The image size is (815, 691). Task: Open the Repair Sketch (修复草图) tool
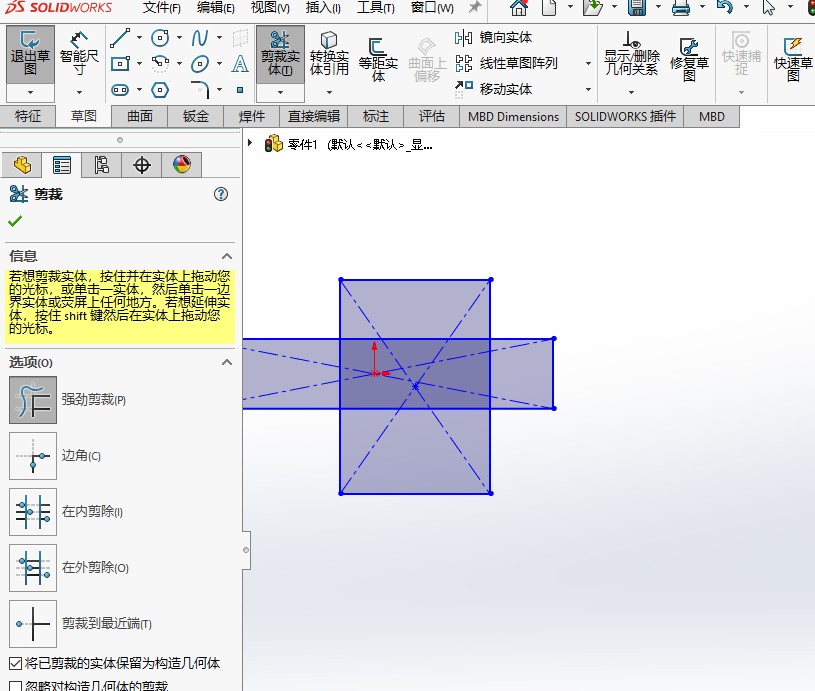coord(689,58)
